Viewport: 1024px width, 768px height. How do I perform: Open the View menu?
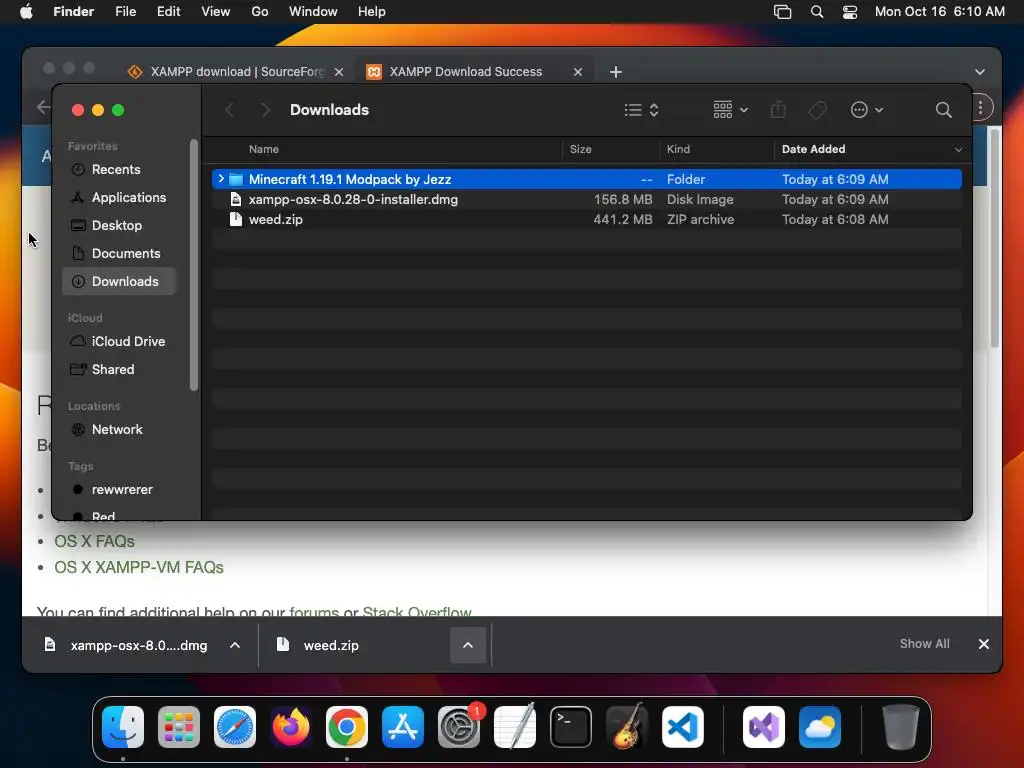click(216, 12)
